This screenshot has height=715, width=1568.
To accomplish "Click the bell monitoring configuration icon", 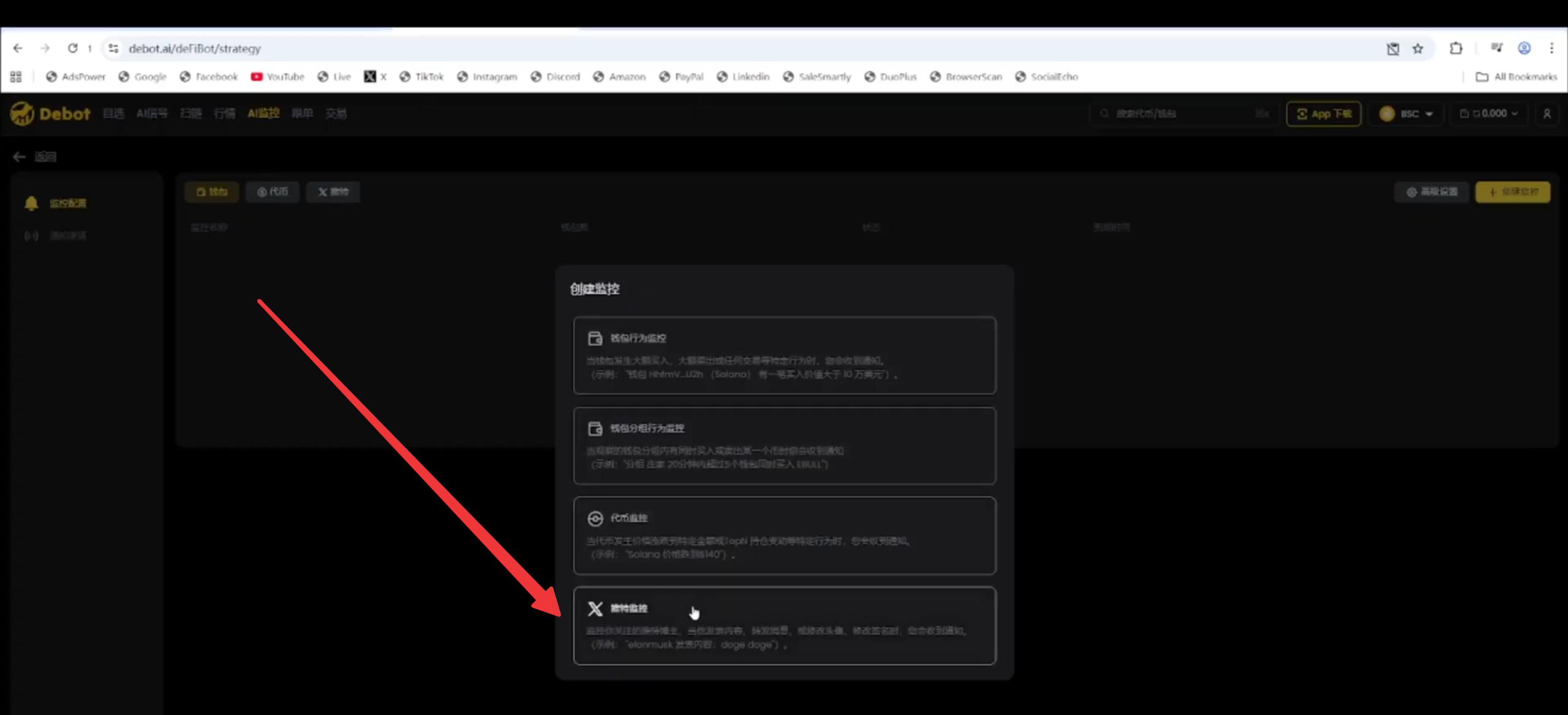I will coord(31,203).
